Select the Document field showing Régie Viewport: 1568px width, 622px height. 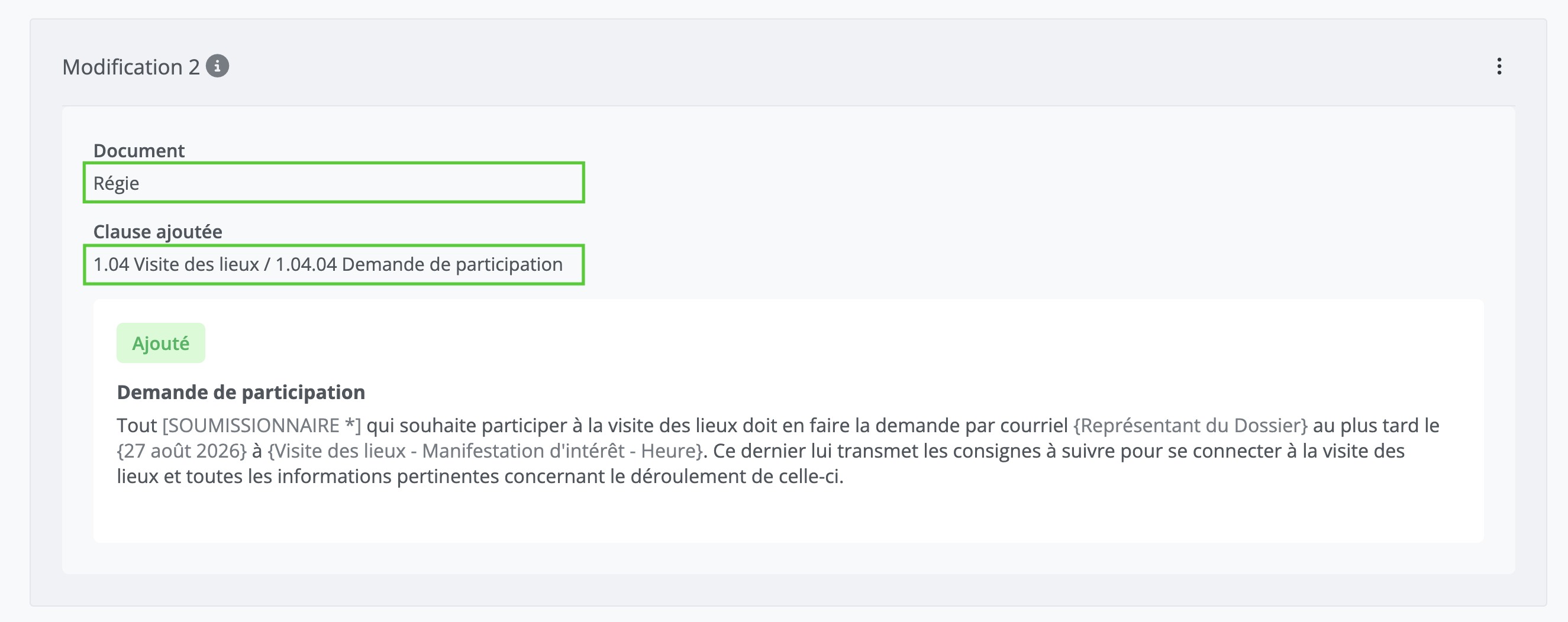click(334, 183)
